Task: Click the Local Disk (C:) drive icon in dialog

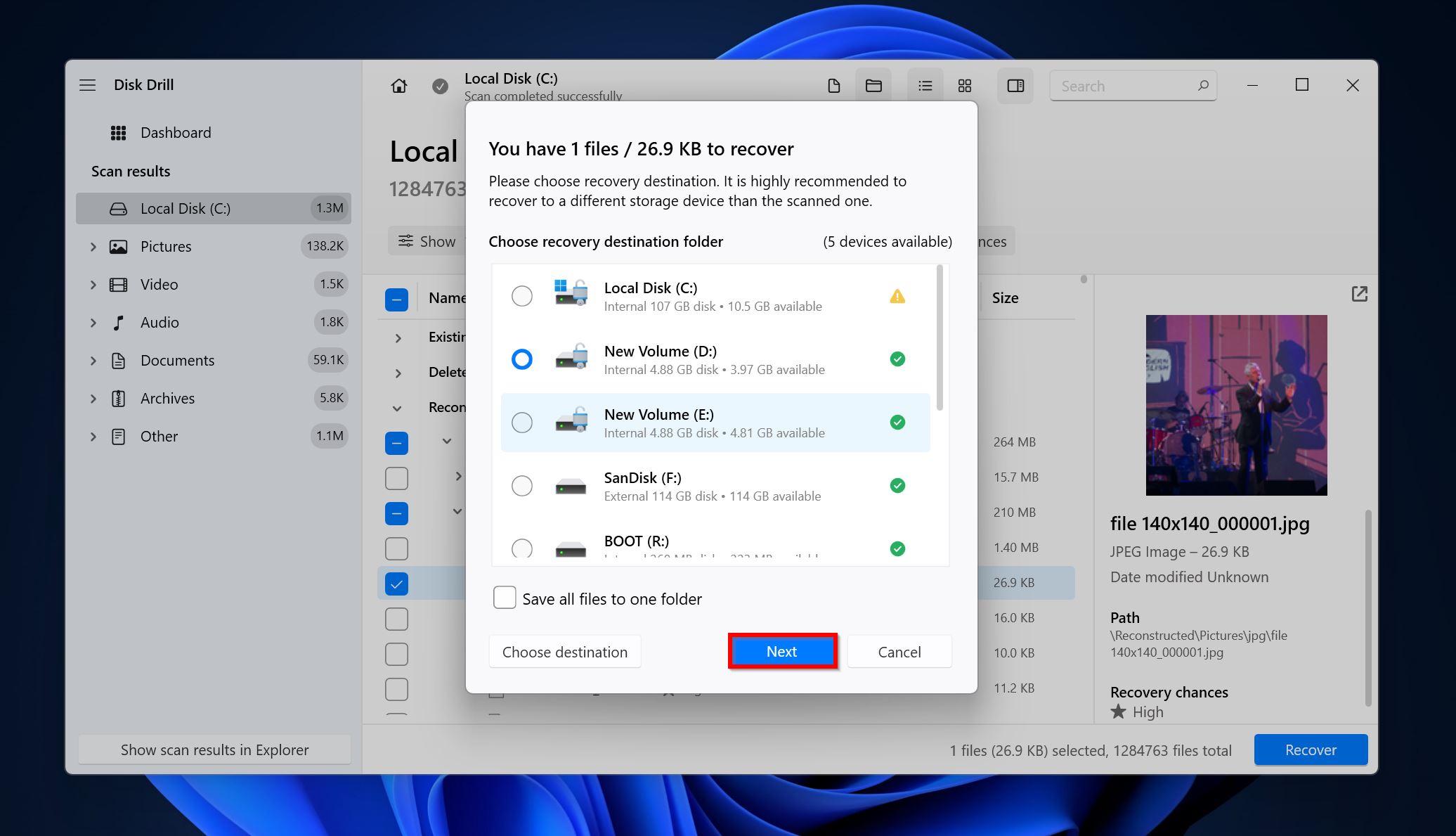Action: [x=571, y=292]
